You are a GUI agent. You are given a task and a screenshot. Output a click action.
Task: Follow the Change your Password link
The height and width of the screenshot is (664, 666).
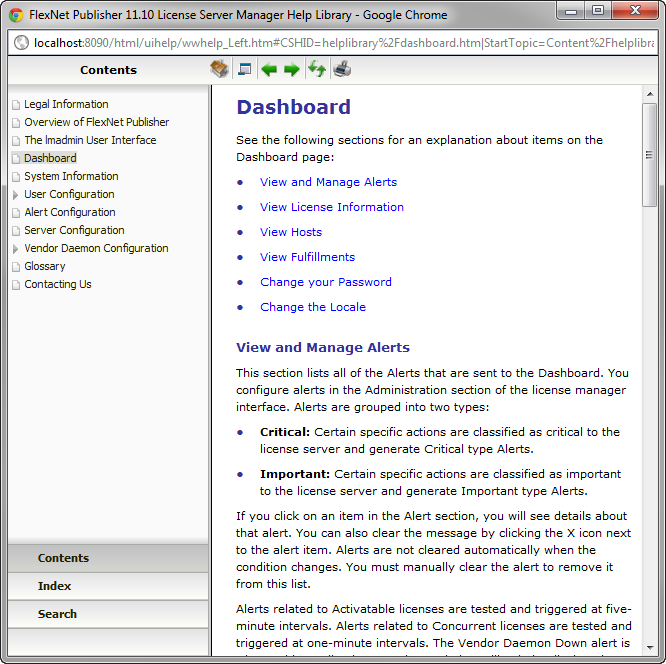[326, 283]
